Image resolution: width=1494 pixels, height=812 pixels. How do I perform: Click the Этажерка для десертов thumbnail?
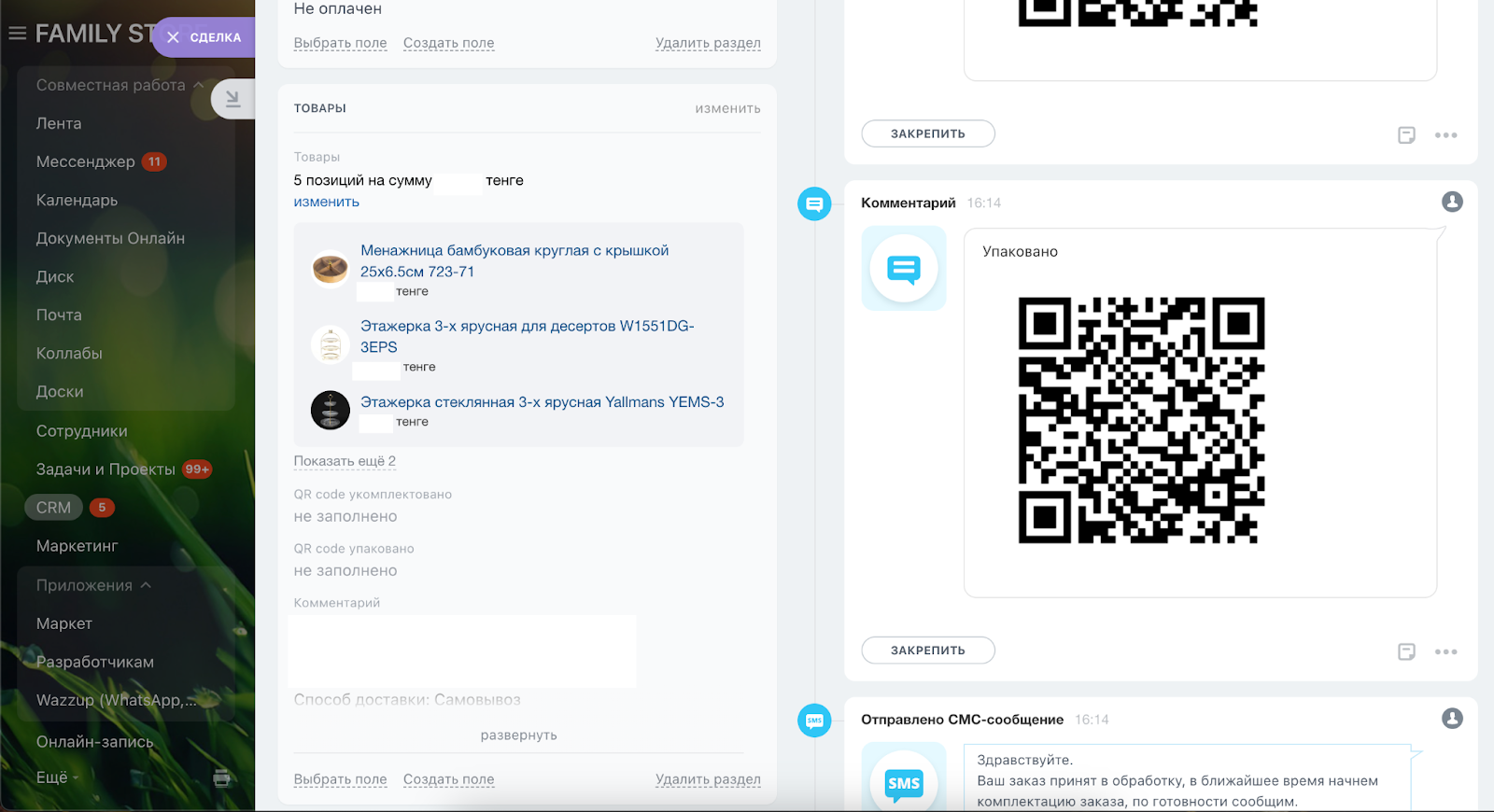coord(330,344)
